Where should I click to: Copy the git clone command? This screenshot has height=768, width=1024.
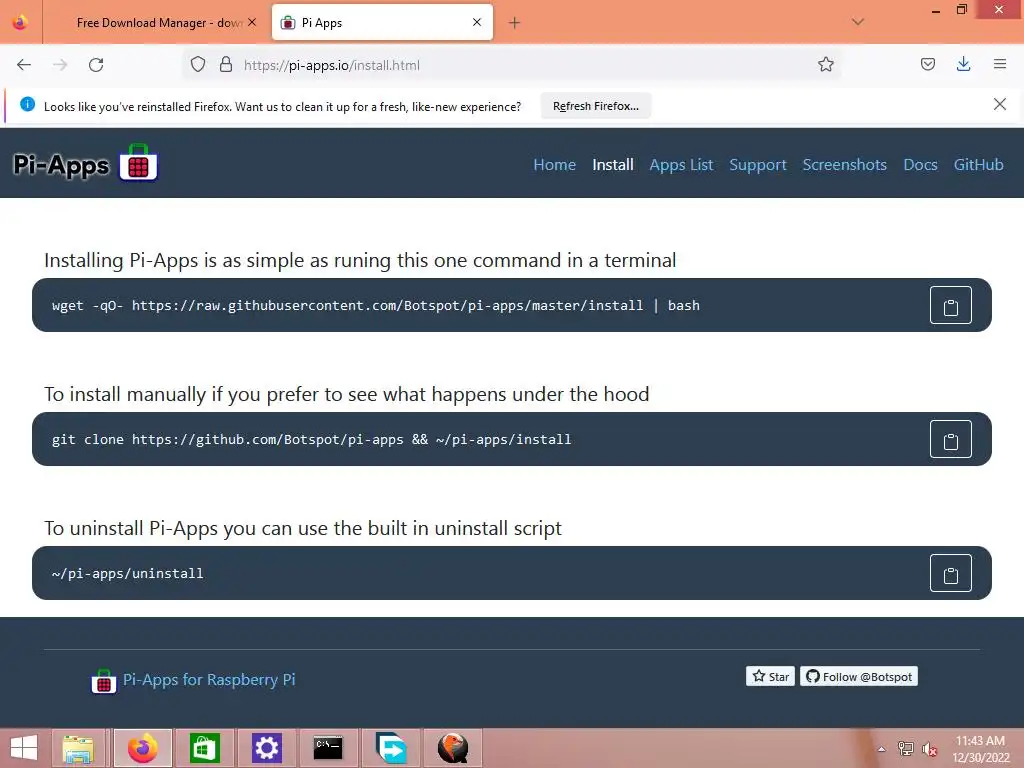pos(950,440)
